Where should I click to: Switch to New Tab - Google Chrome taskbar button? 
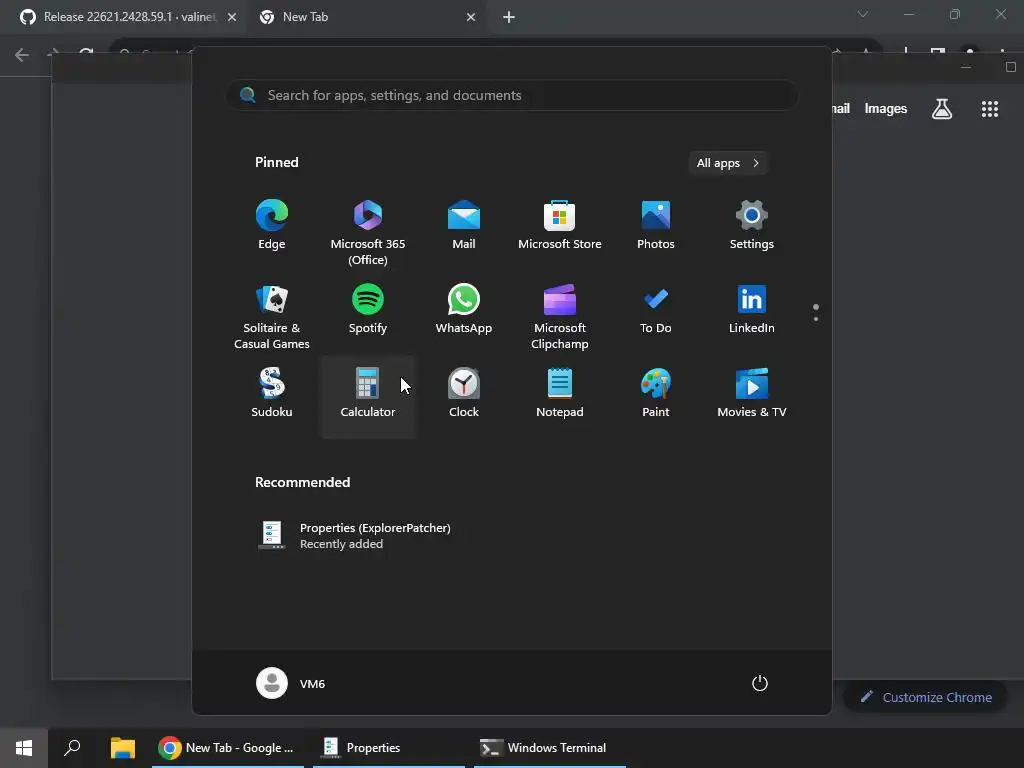coord(228,748)
